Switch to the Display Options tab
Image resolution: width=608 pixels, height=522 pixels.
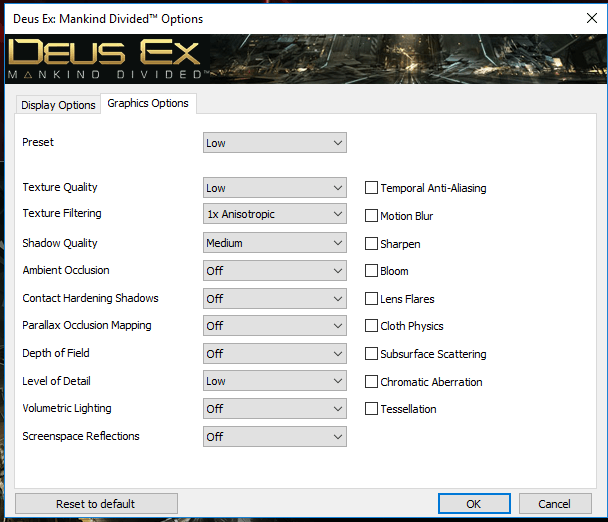coord(58,105)
